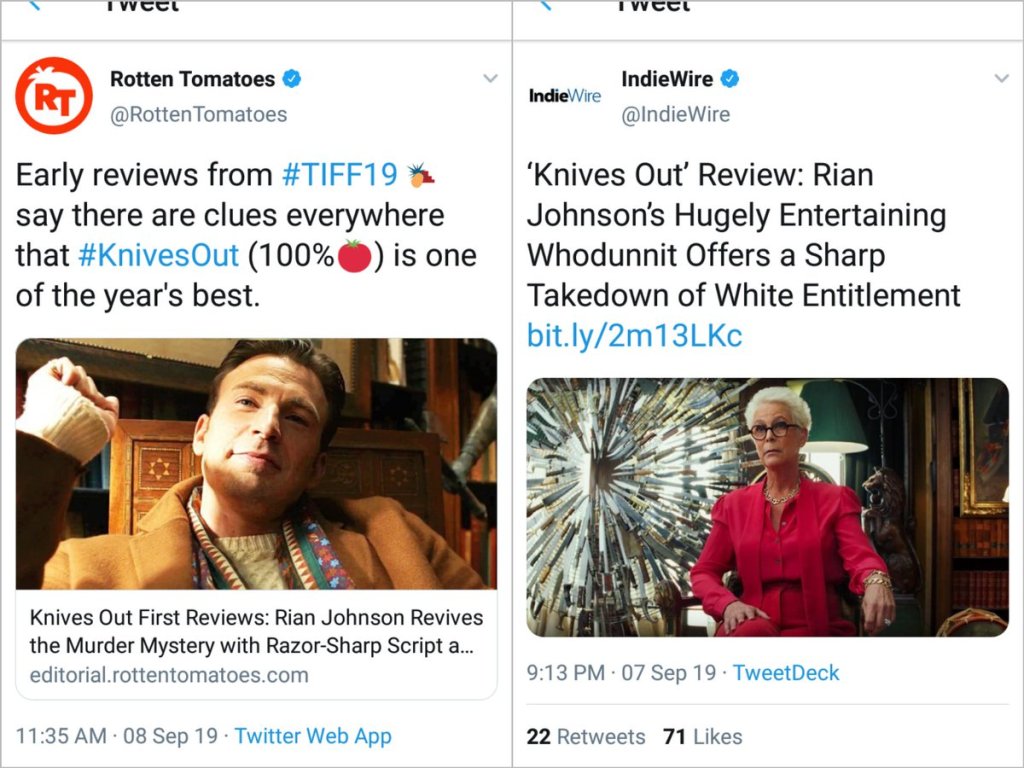The height and width of the screenshot is (768, 1024).
Task: Open the man in brown coat photo
Action: [256, 463]
